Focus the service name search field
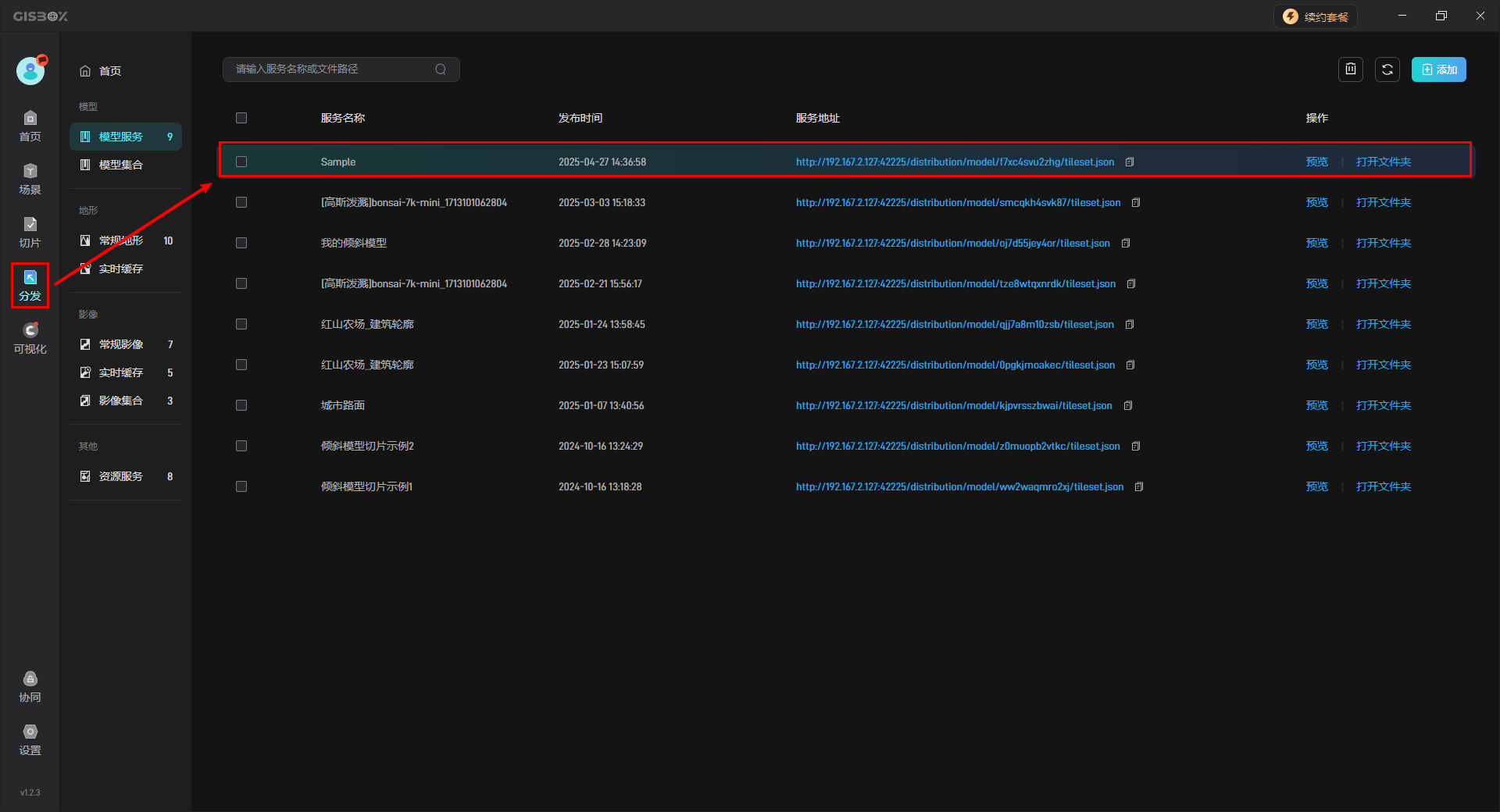The width and height of the screenshot is (1500, 812). 341,69
